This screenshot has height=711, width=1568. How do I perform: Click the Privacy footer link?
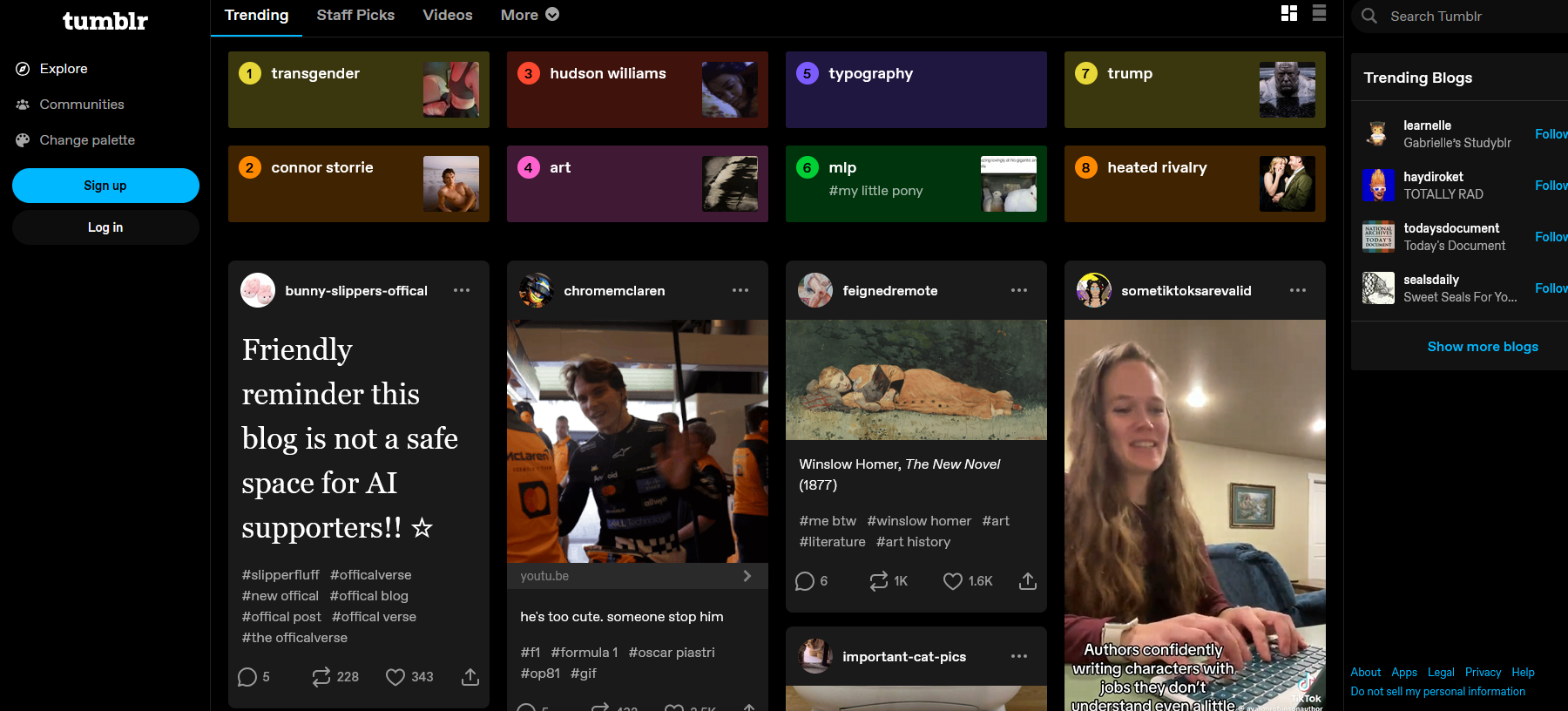[x=1483, y=673]
